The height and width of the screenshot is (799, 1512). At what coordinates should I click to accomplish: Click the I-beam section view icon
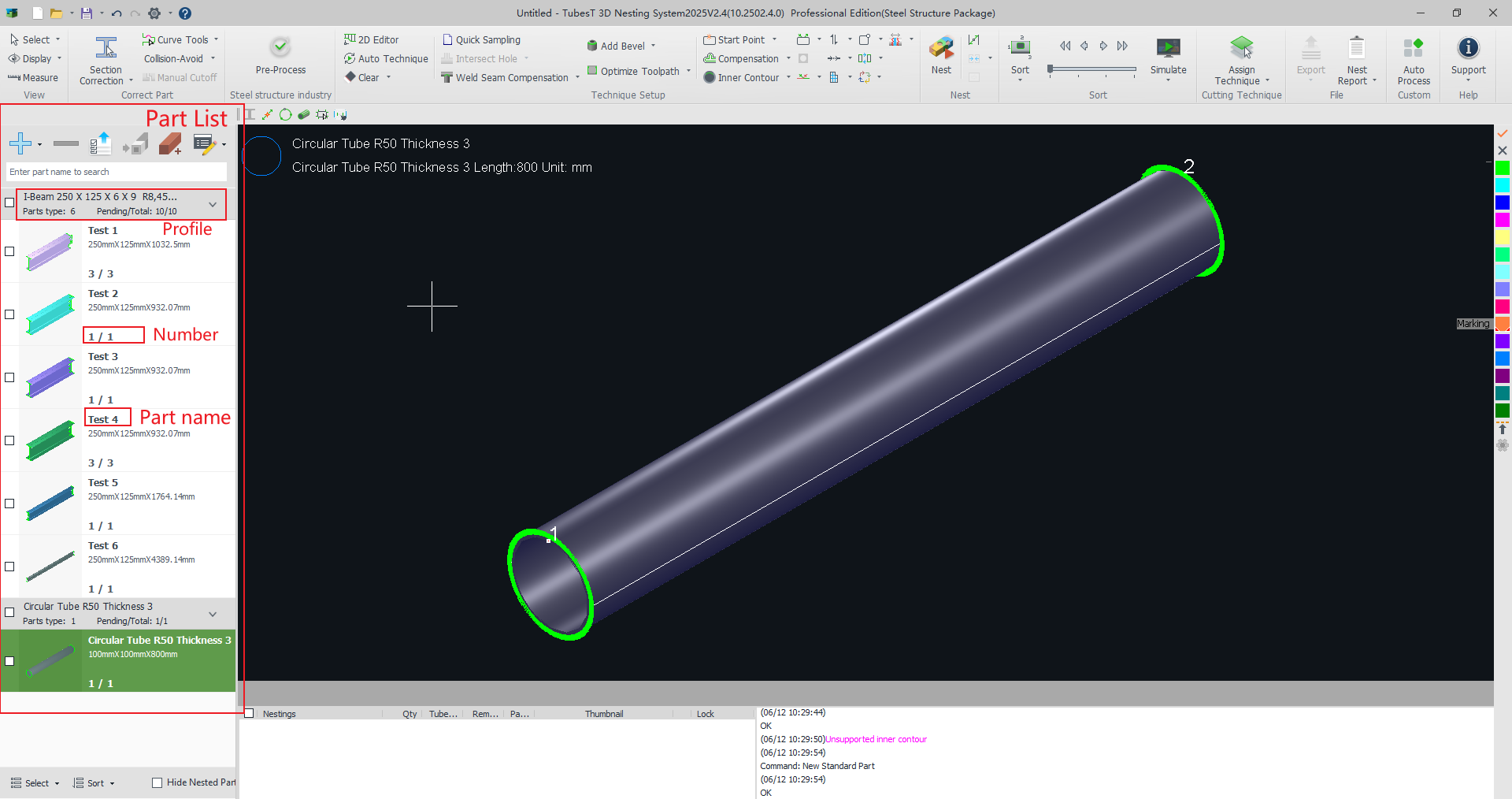point(250,114)
